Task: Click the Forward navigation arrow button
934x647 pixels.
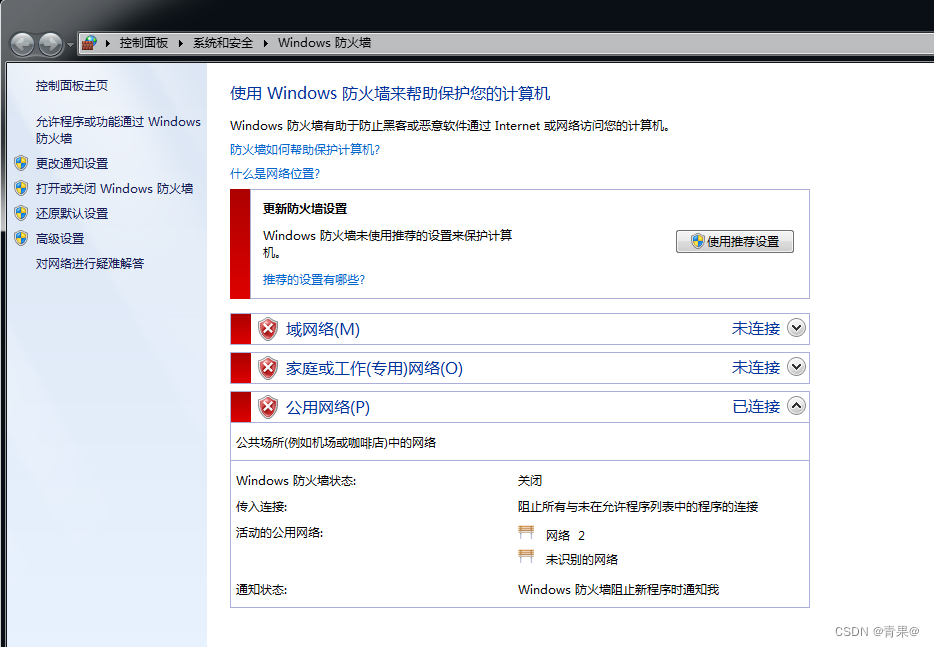Action: coord(51,44)
